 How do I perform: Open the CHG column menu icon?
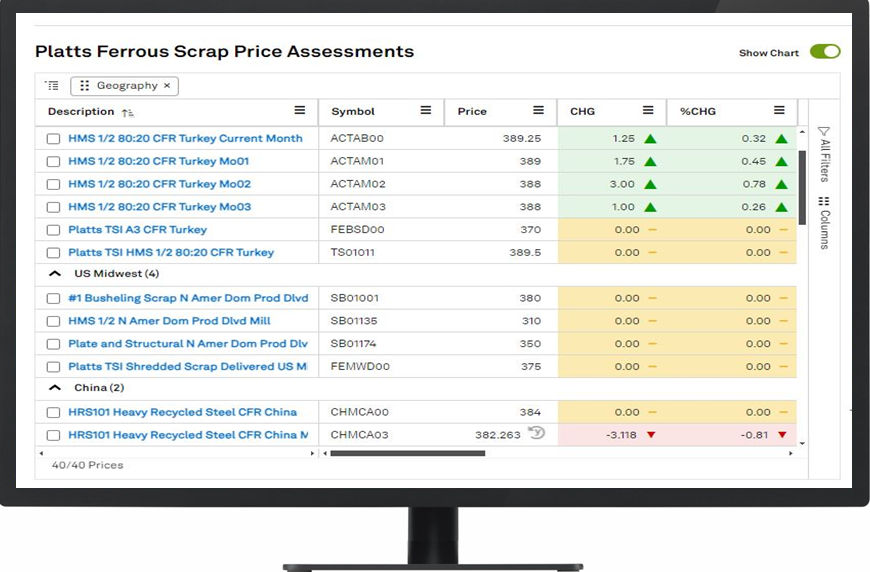(x=648, y=110)
